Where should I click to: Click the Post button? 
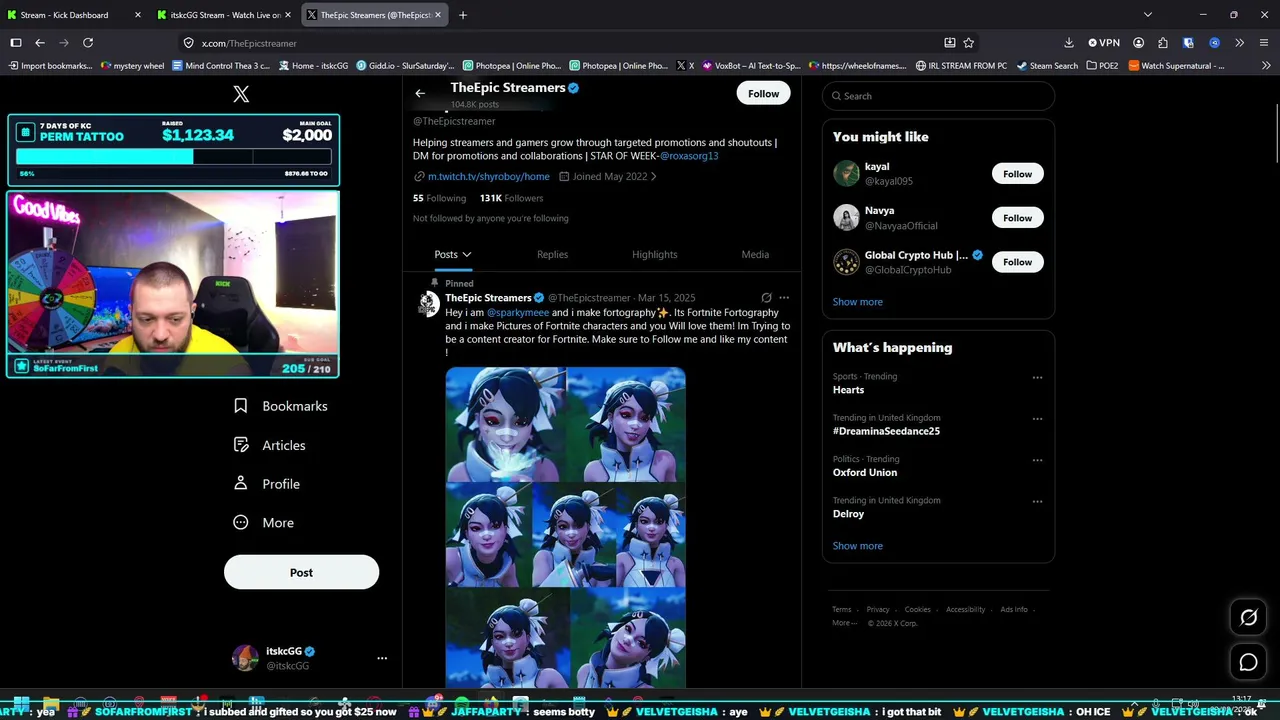click(301, 573)
